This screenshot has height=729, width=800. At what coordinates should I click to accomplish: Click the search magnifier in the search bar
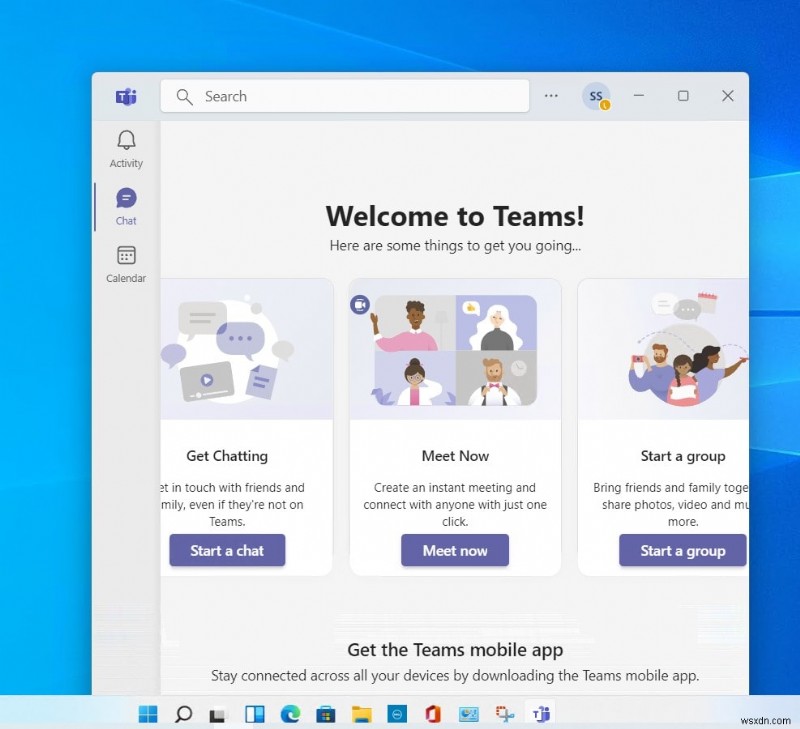(184, 96)
